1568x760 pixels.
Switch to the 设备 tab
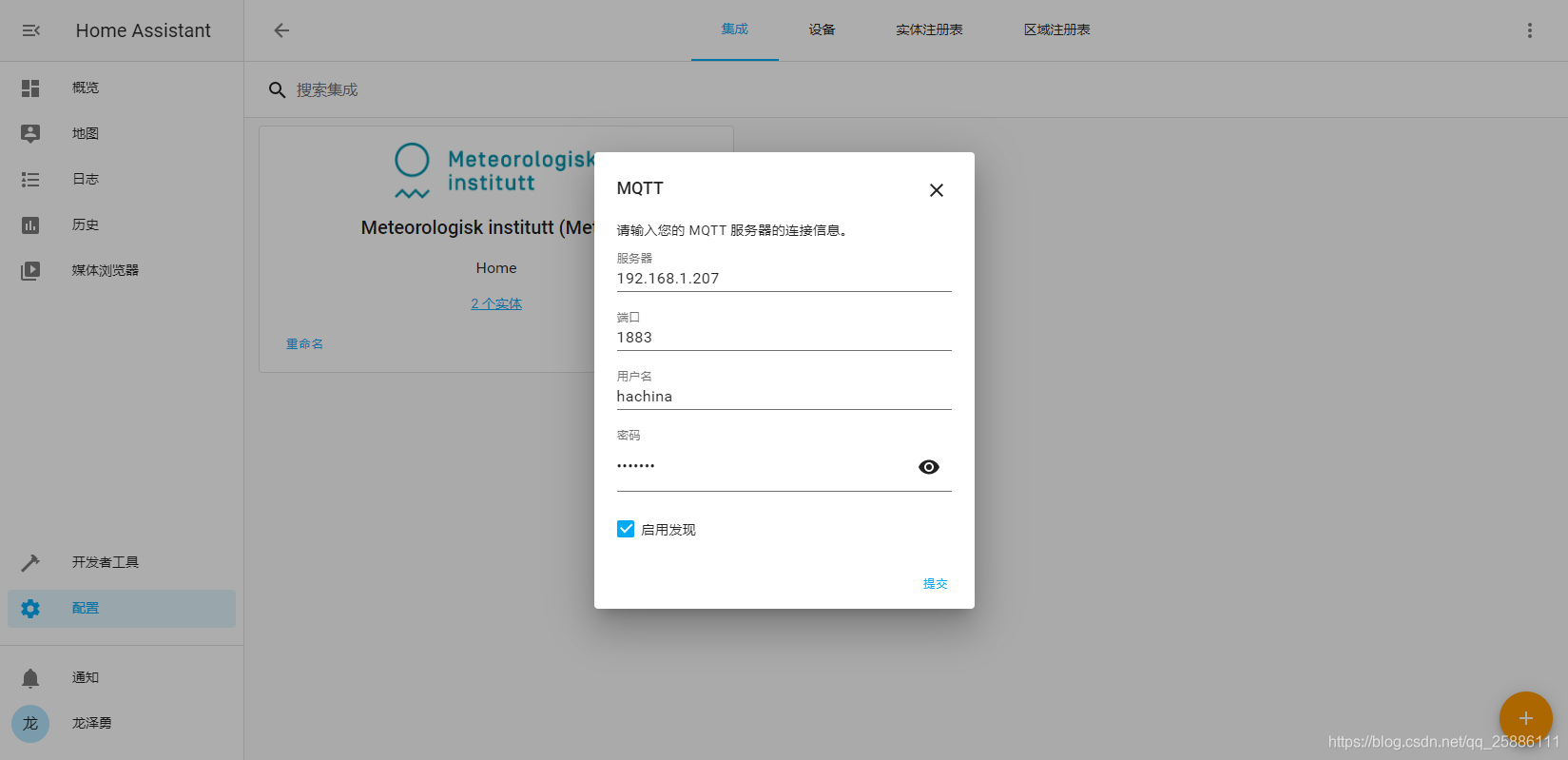823,29
